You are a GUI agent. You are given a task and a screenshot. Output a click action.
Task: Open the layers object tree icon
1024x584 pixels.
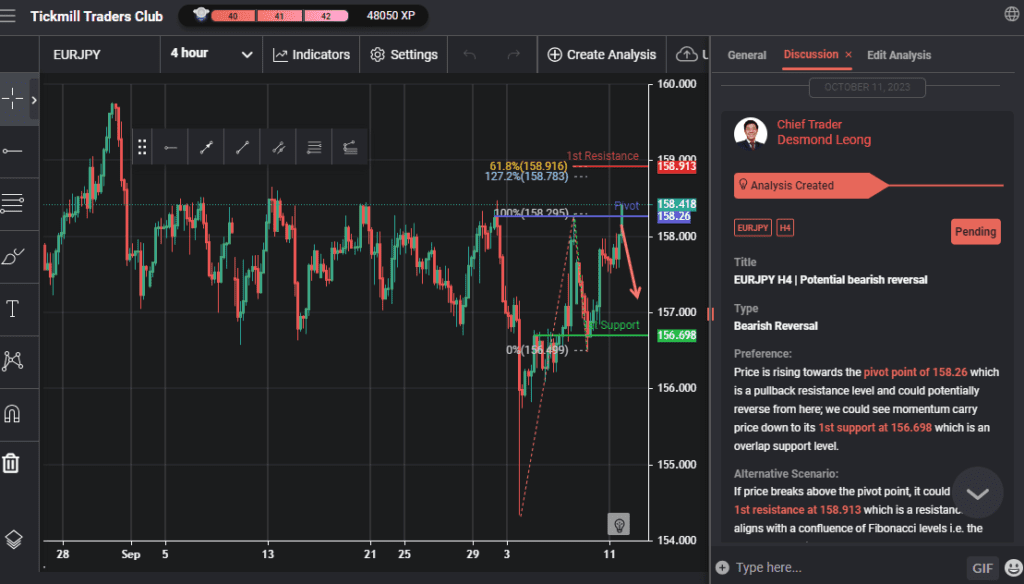coord(14,539)
